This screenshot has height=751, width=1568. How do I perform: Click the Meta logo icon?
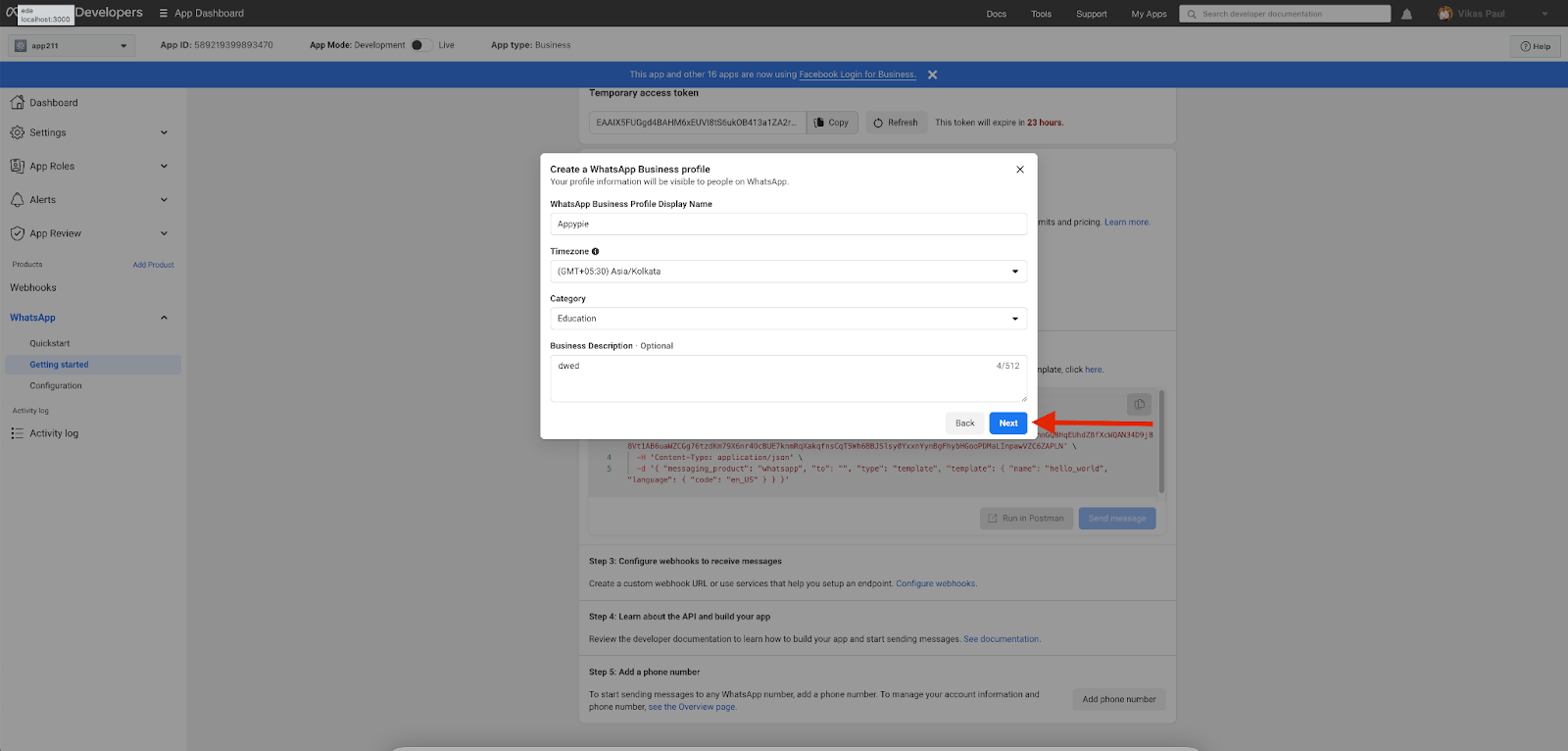click(11, 12)
